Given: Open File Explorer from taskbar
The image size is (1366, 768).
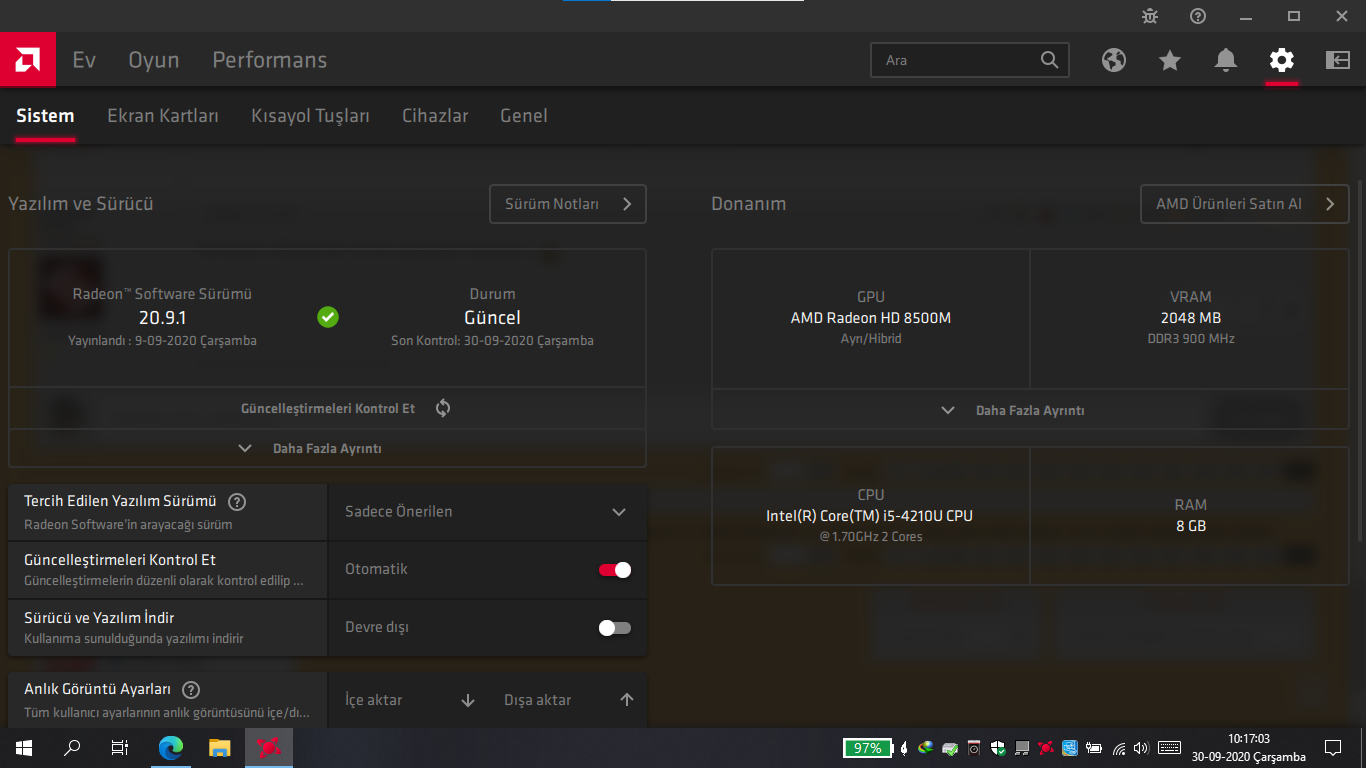Looking at the screenshot, I should tap(219, 748).
